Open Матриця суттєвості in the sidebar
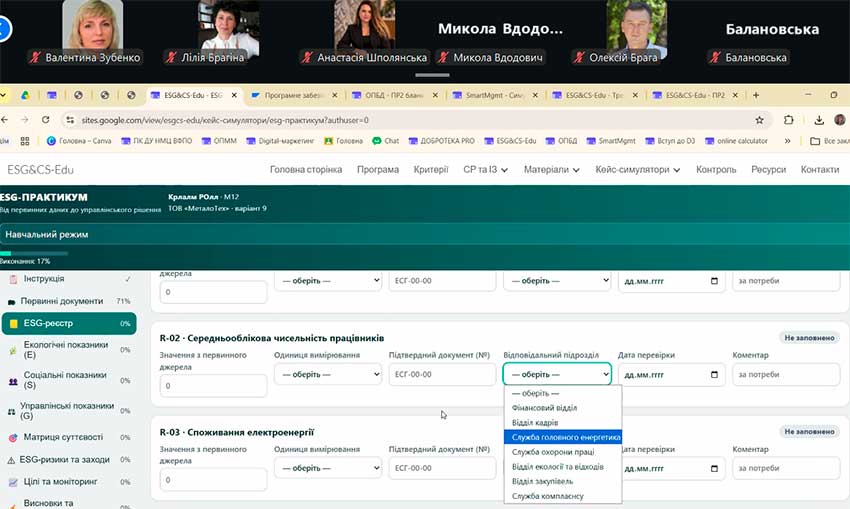850x509 pixels. [69, 437]
